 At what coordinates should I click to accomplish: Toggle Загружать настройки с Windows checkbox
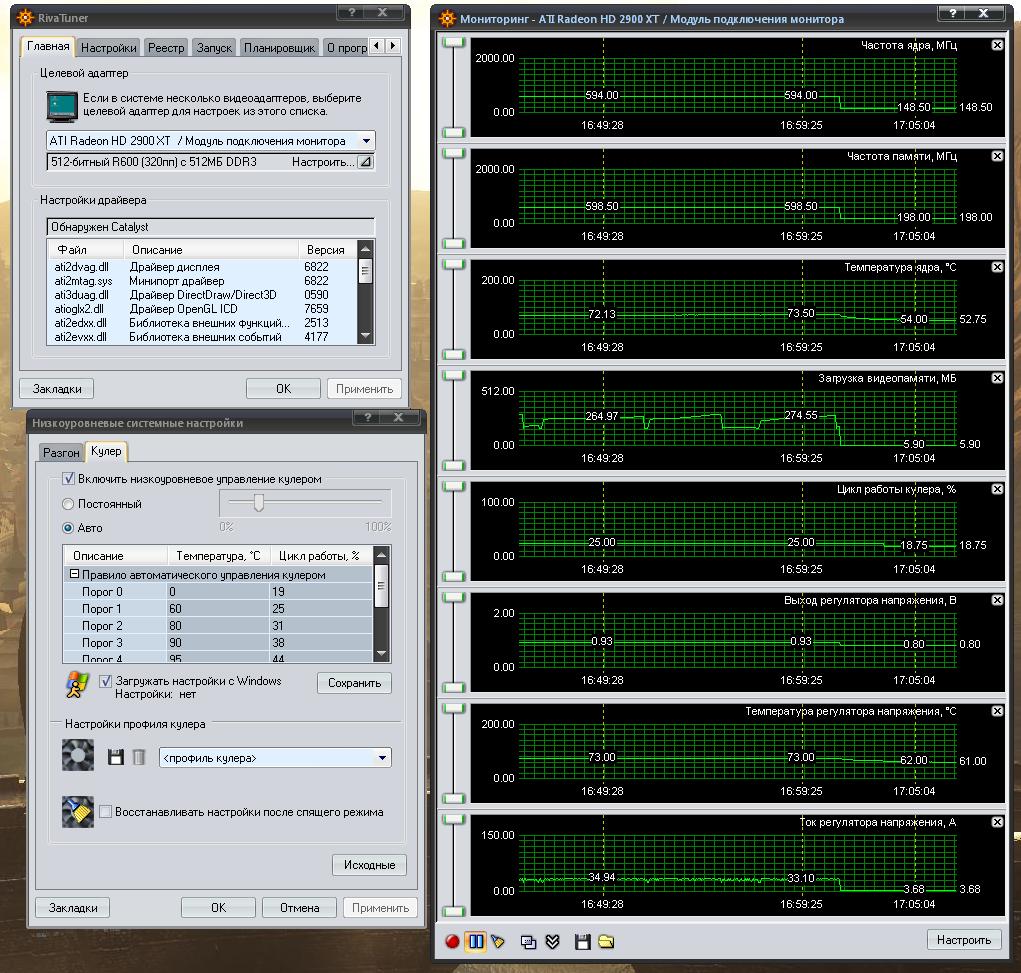click(105, 681)
